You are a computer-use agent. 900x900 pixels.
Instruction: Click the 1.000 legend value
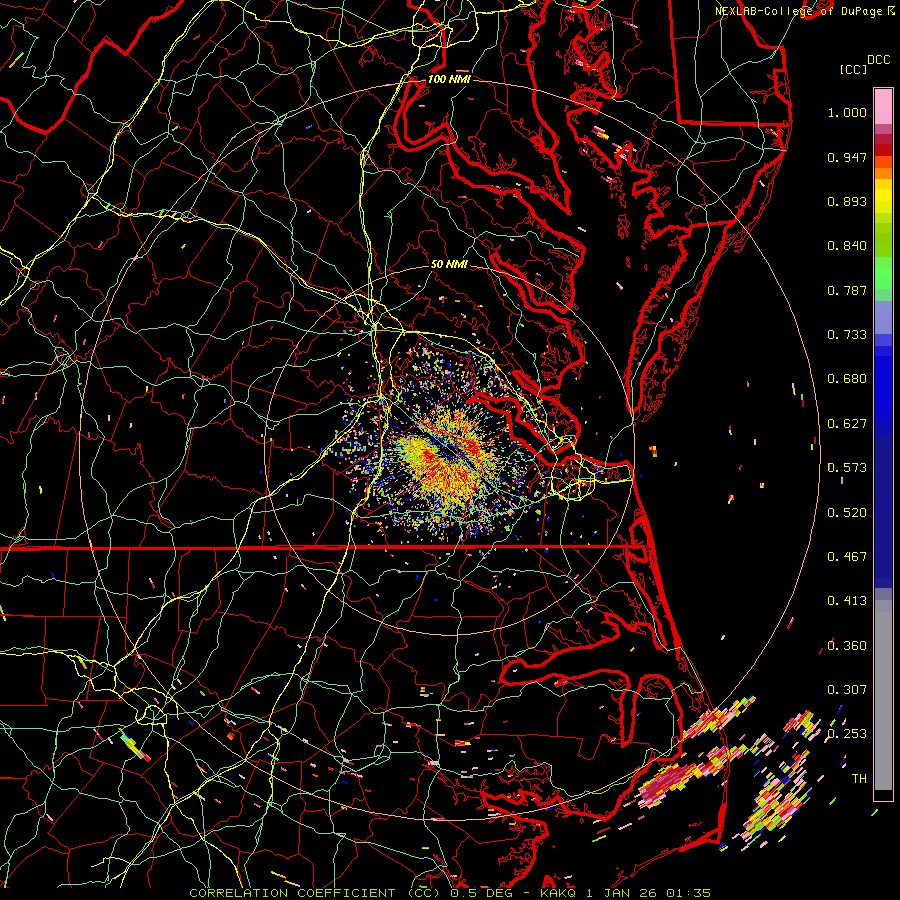pos(847,112)
